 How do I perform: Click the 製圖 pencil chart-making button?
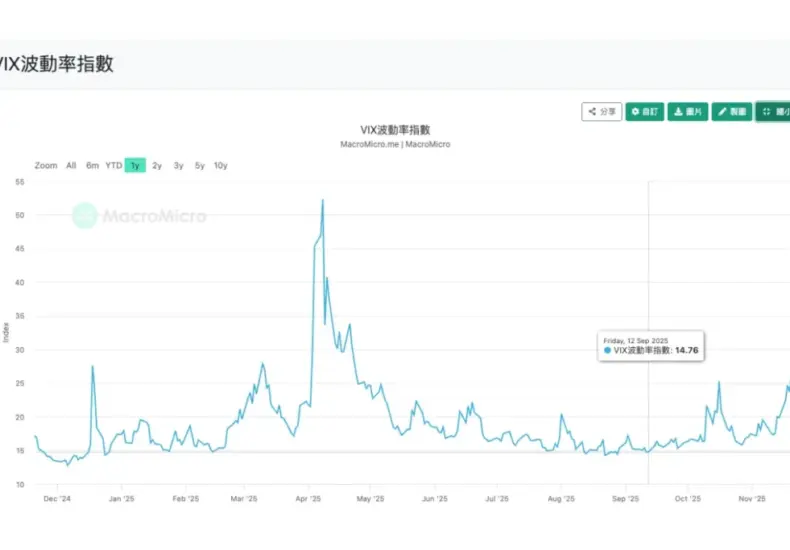pos(732,112)
